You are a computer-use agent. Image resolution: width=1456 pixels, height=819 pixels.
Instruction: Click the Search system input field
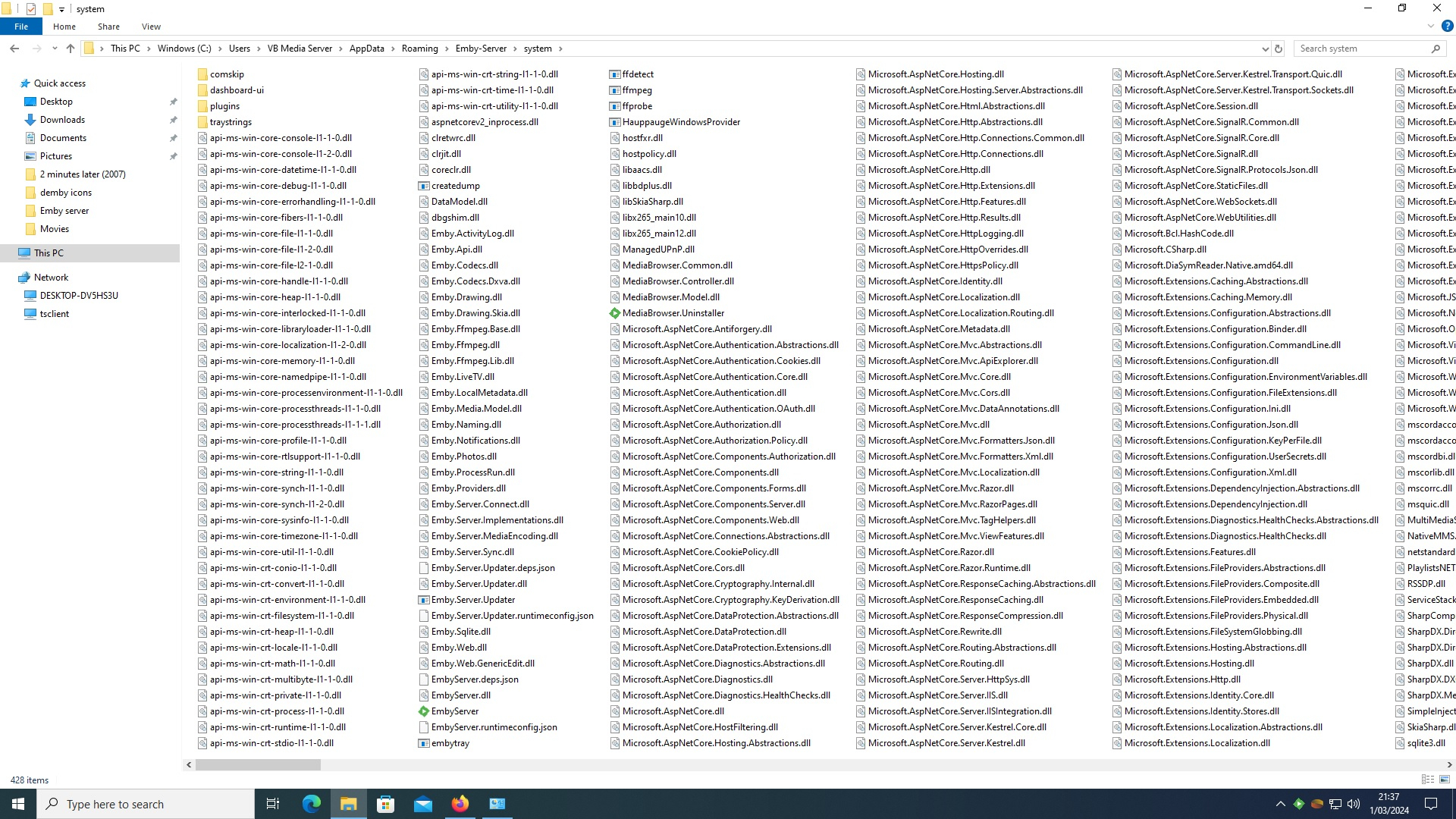(x=1361, y=49)
